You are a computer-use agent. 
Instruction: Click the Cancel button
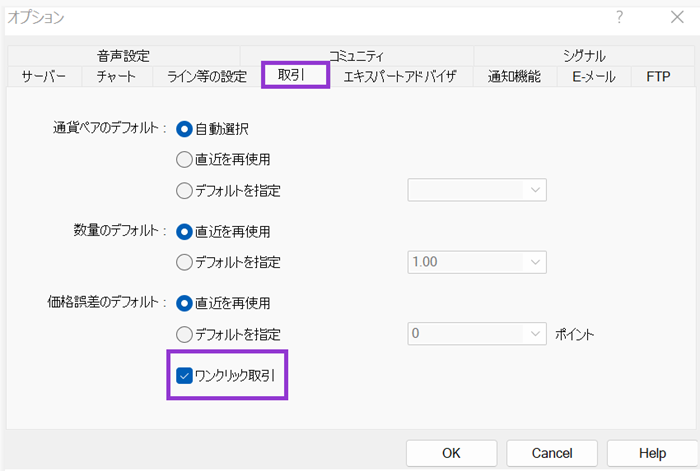coord(552,453)
